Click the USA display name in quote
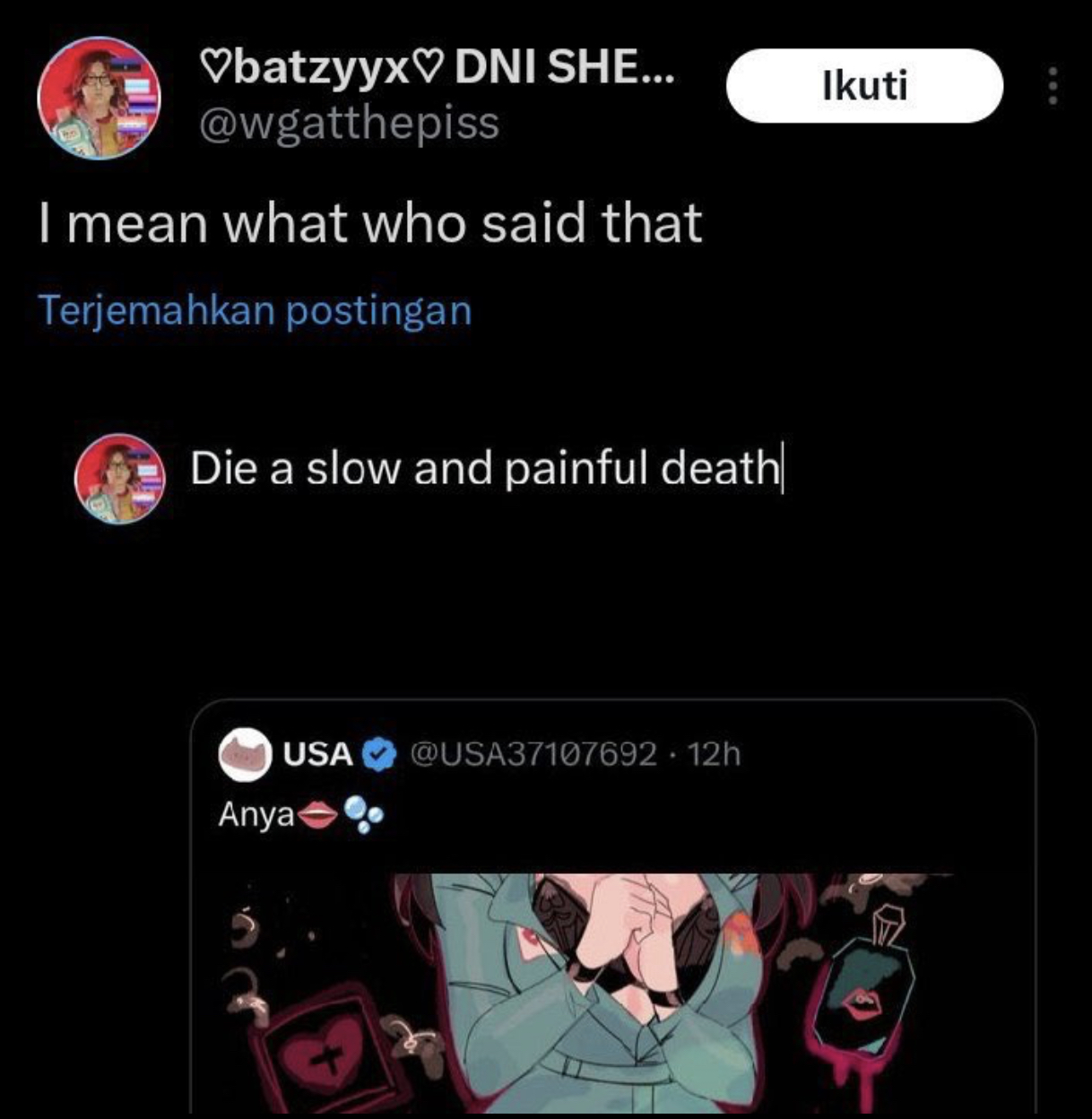This screenshot has width=1092, height=1119. click(x=318, y=755)
